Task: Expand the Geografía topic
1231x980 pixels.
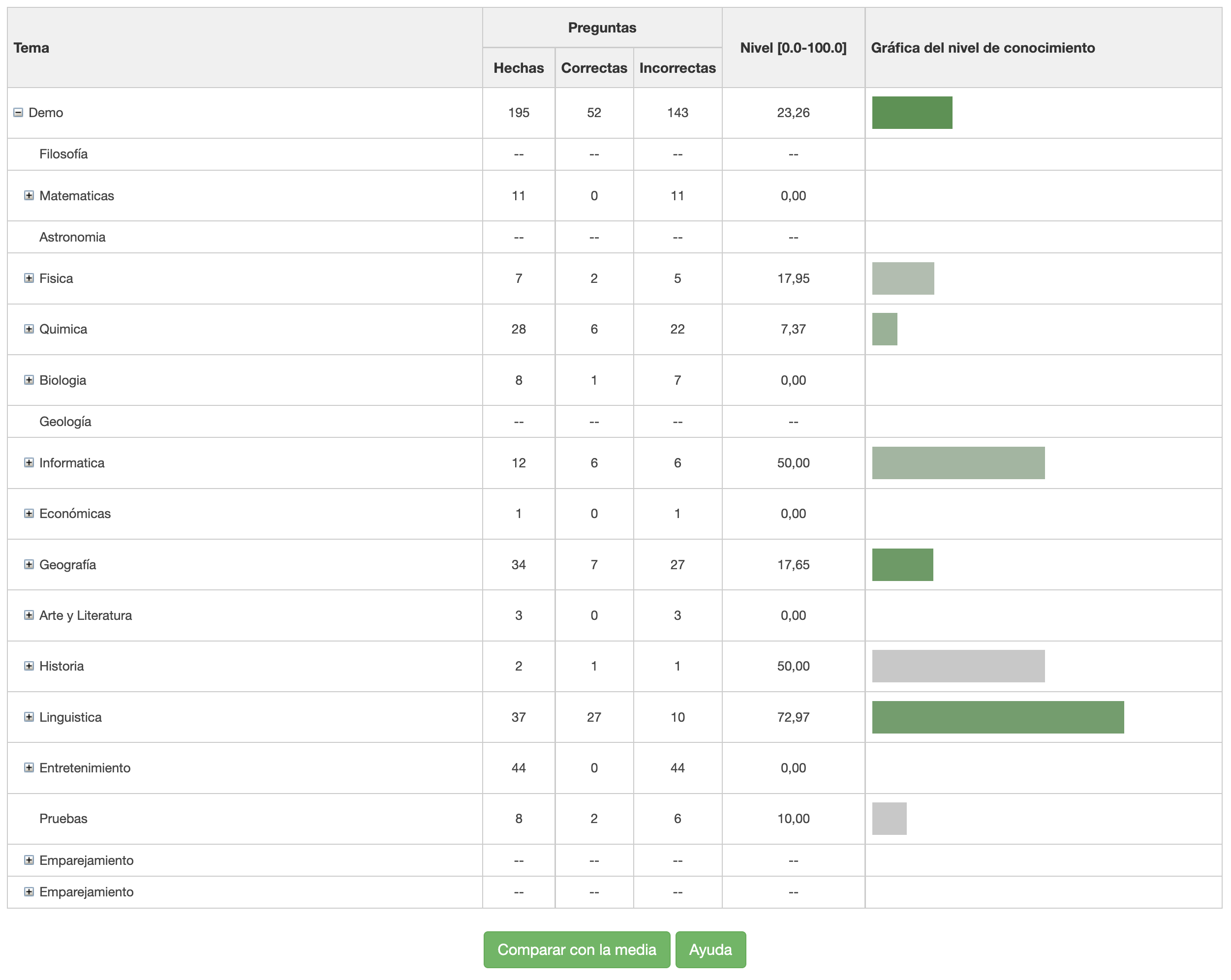Action: (x=29, y=564)
